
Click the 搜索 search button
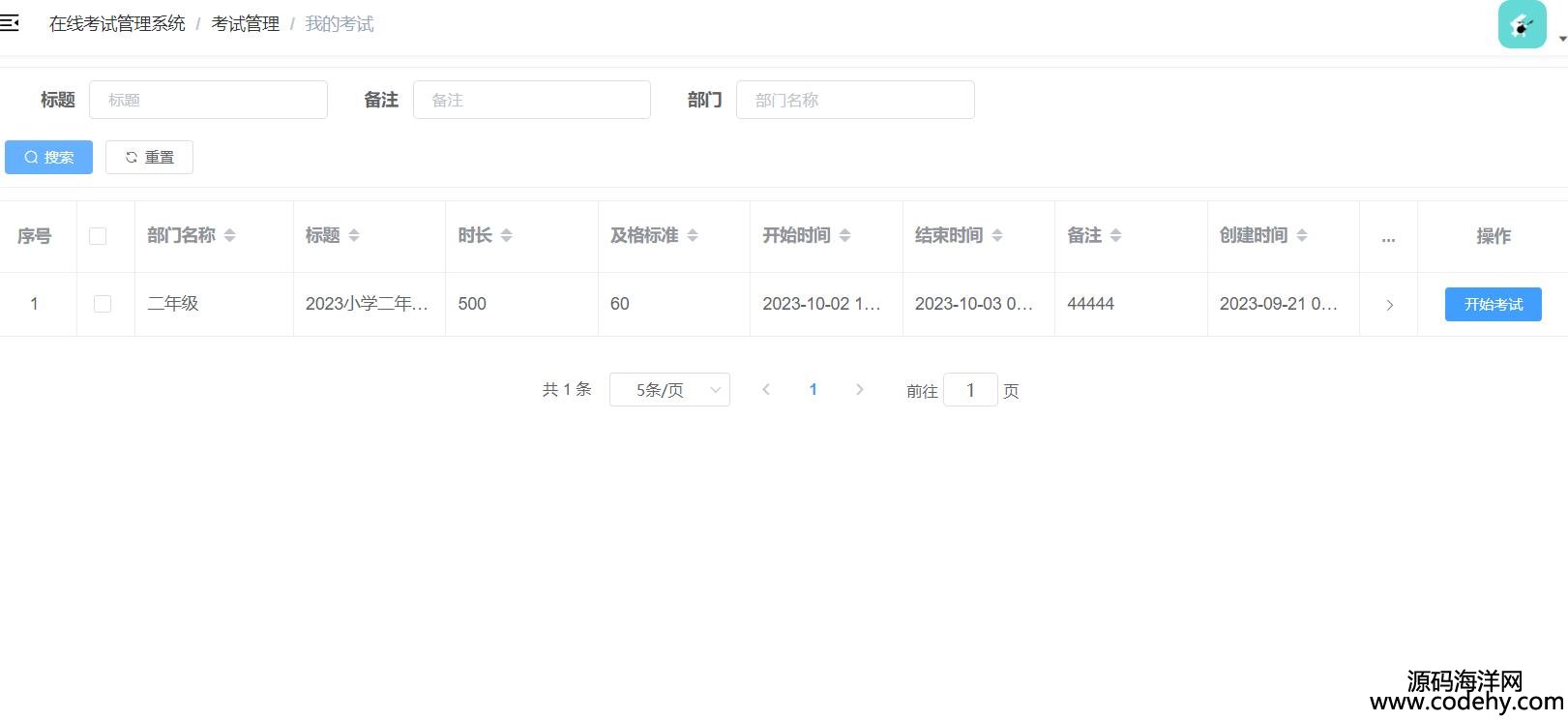[x=48, y=157]
